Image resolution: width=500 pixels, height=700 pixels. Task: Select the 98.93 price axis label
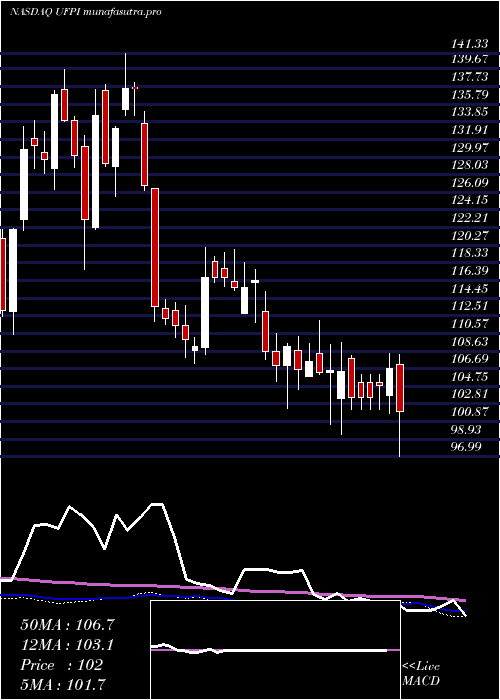[x=467, y=430]
